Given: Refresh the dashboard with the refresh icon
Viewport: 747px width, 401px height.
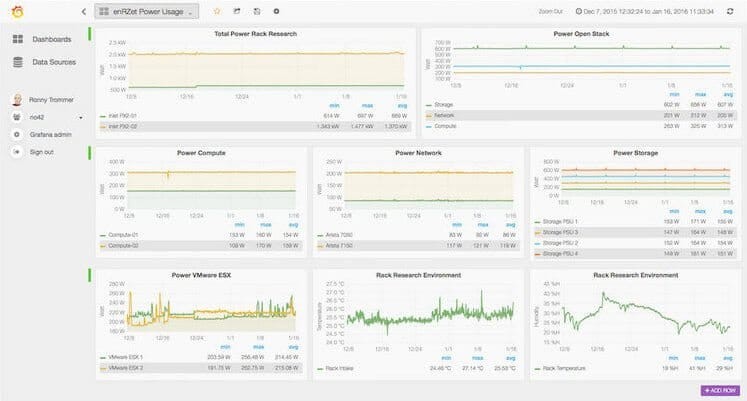Looking at the screenshot, I should (x=730, y=11).
